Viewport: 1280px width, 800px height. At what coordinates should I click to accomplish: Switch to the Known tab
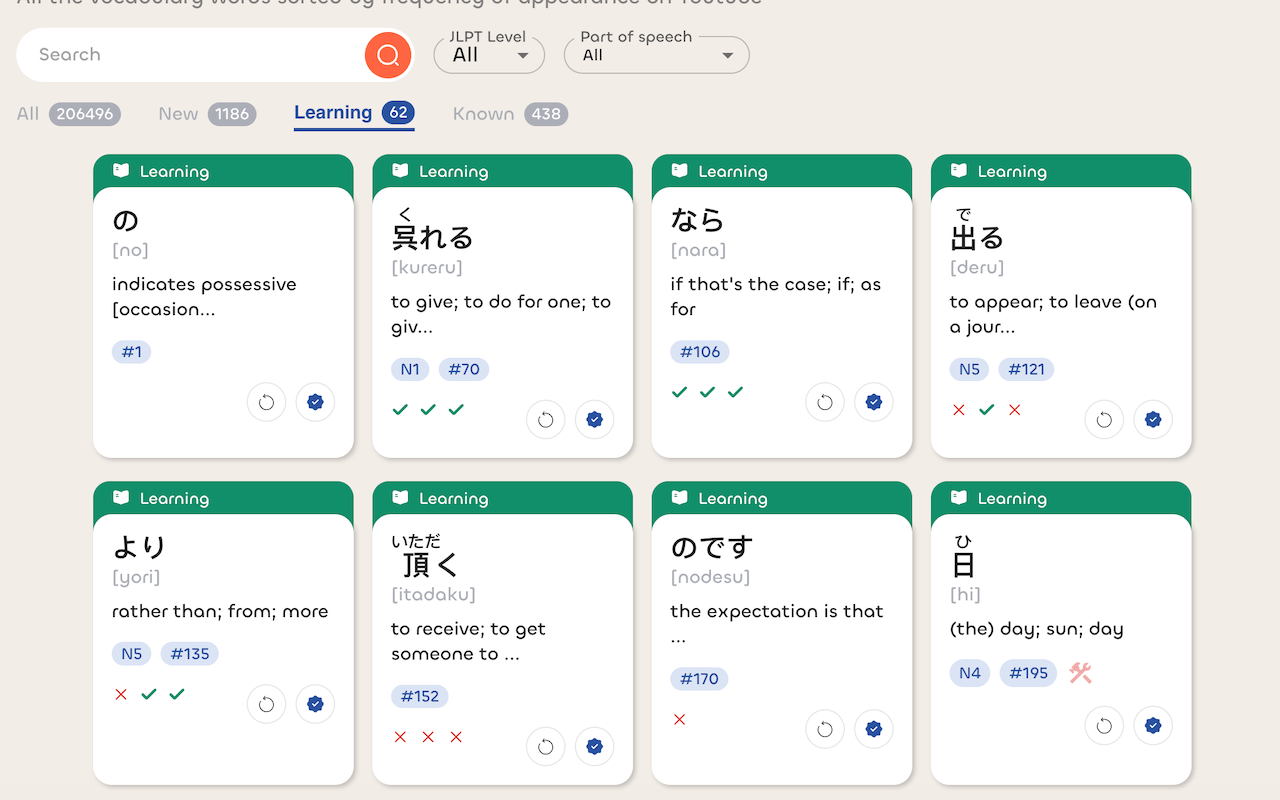509,113
